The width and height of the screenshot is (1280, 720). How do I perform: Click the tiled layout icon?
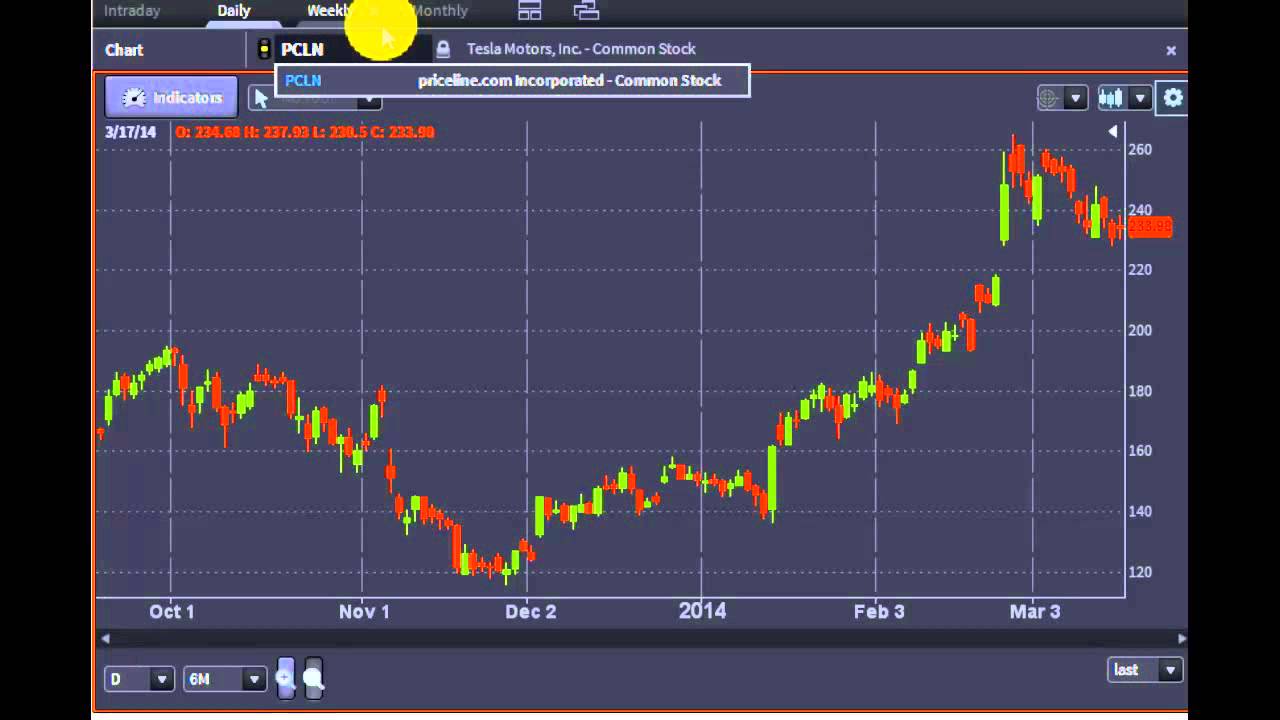pyautogui.click(x=530, y=11)
